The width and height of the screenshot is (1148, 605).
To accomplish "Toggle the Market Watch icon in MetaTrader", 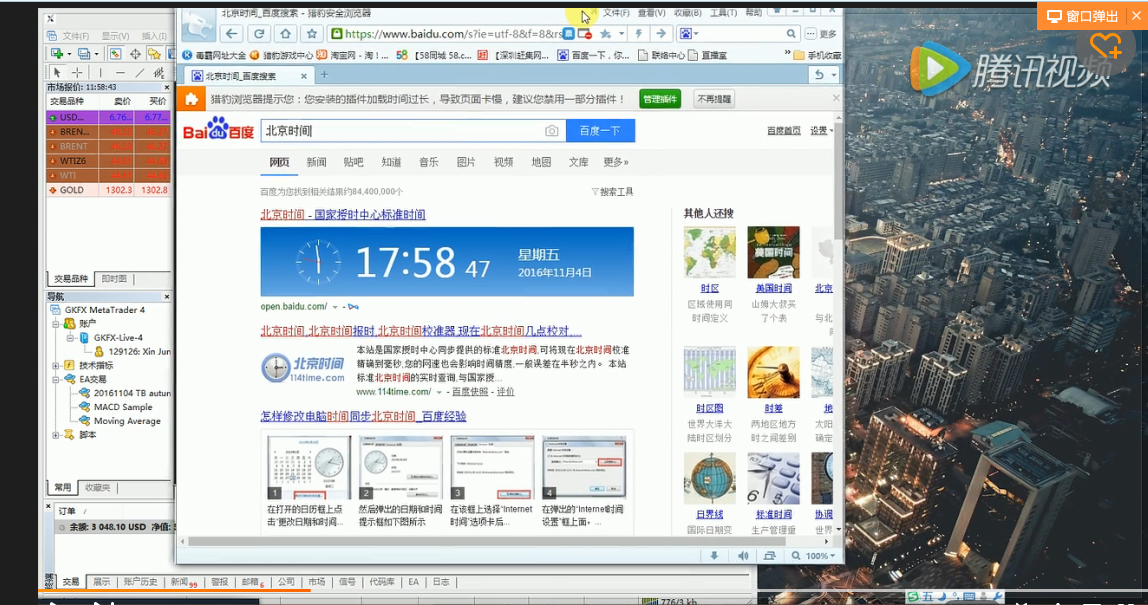I will click(116, 53).
